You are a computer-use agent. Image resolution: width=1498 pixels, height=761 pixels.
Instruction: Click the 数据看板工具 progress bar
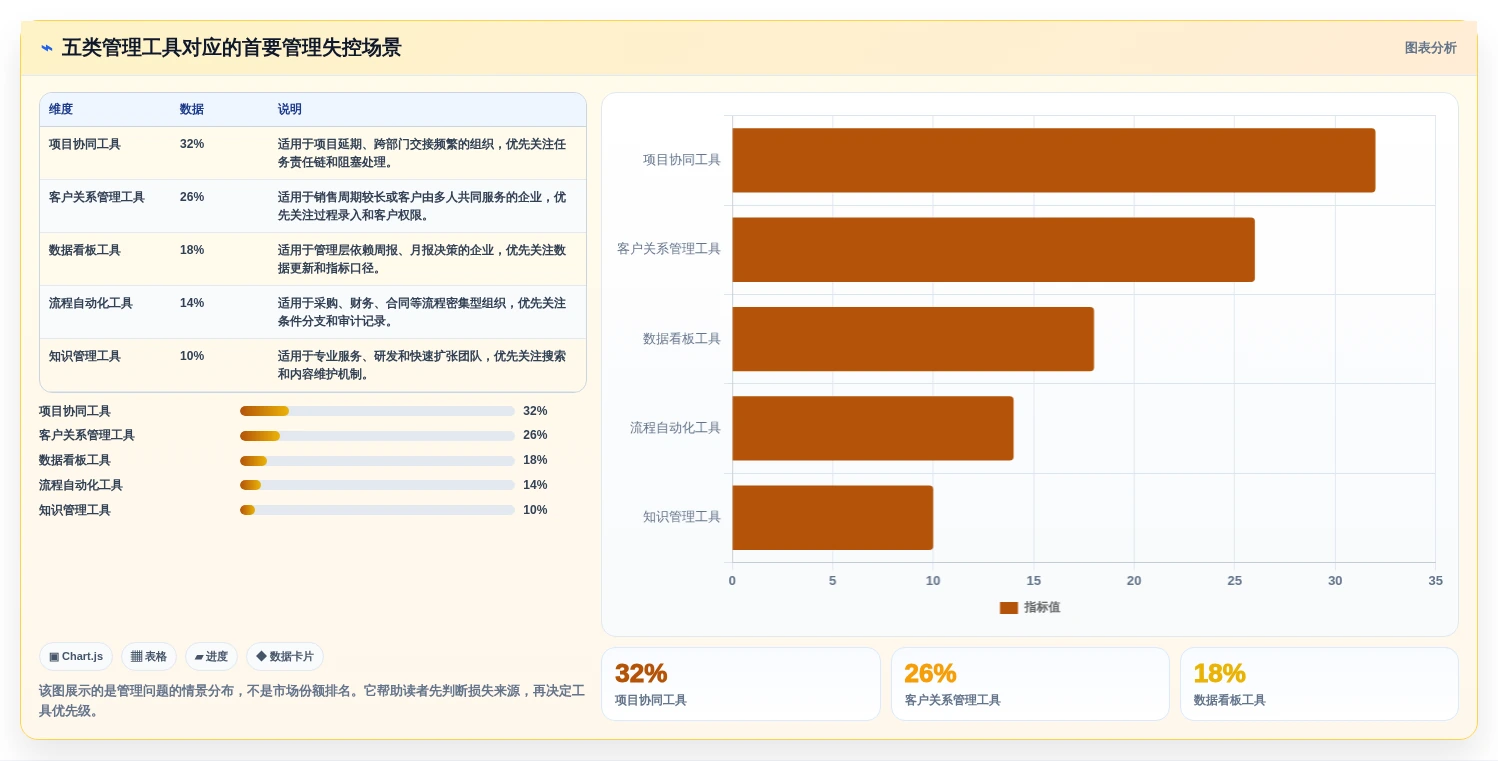point(377,461)
